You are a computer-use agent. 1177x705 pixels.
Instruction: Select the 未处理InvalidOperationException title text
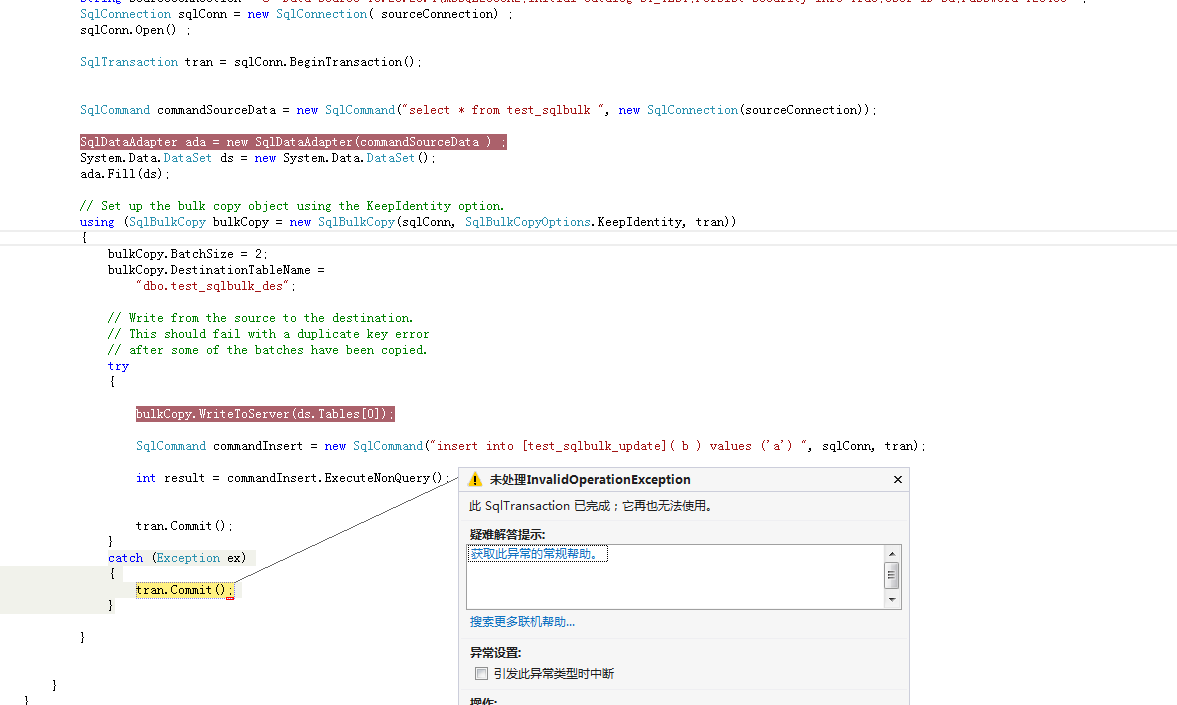(590, 480)
